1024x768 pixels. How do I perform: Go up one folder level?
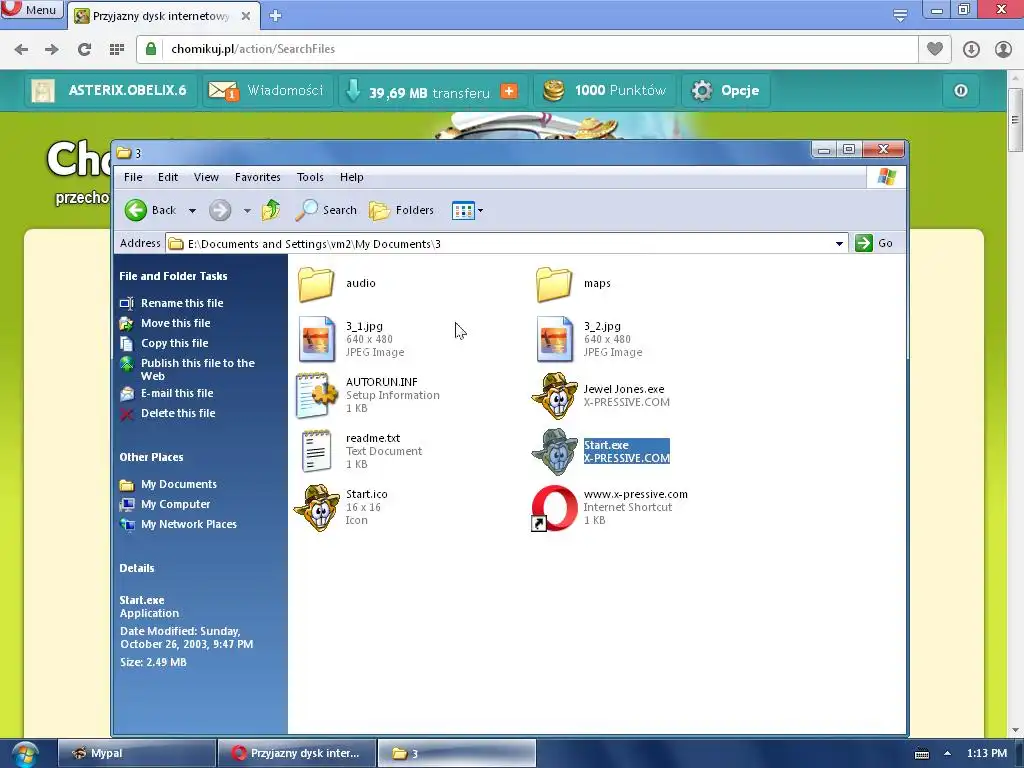pos(270,210)
